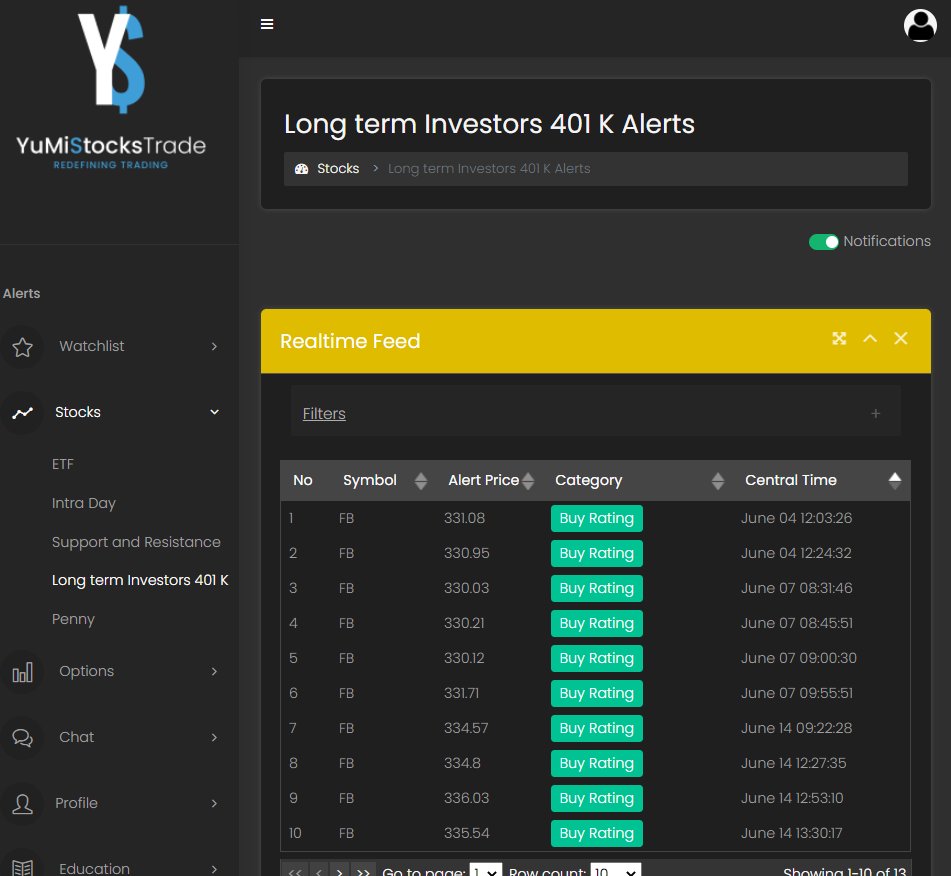Click Buy Rating badge for price 331.08

597,519
